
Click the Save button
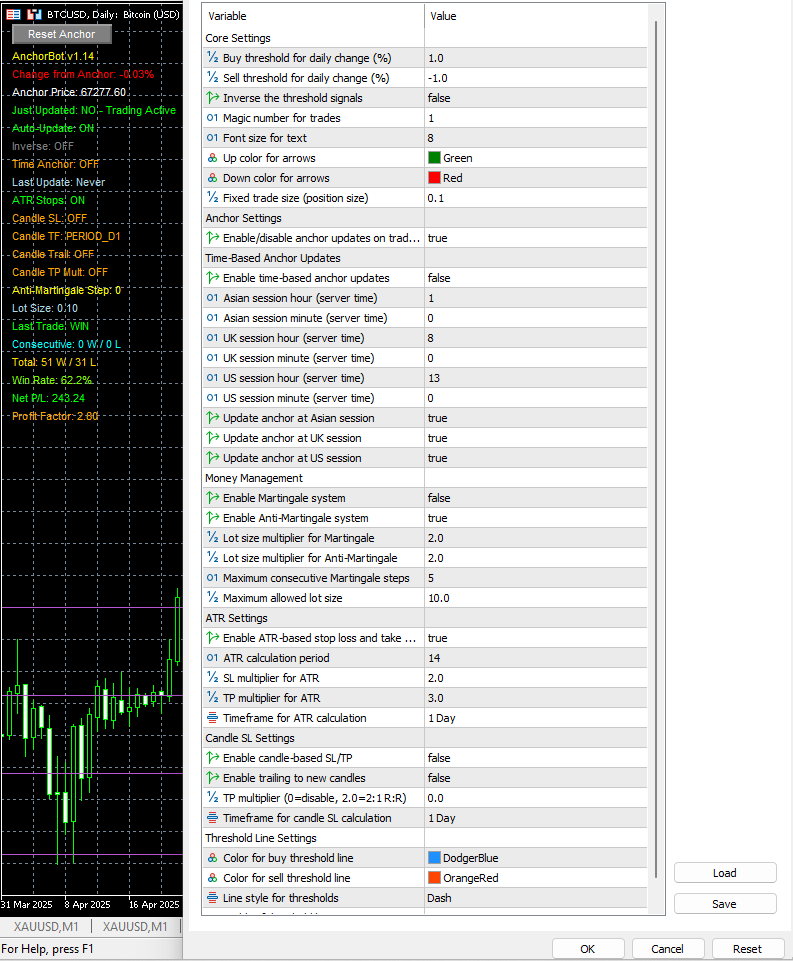click(x=725, y=904)
